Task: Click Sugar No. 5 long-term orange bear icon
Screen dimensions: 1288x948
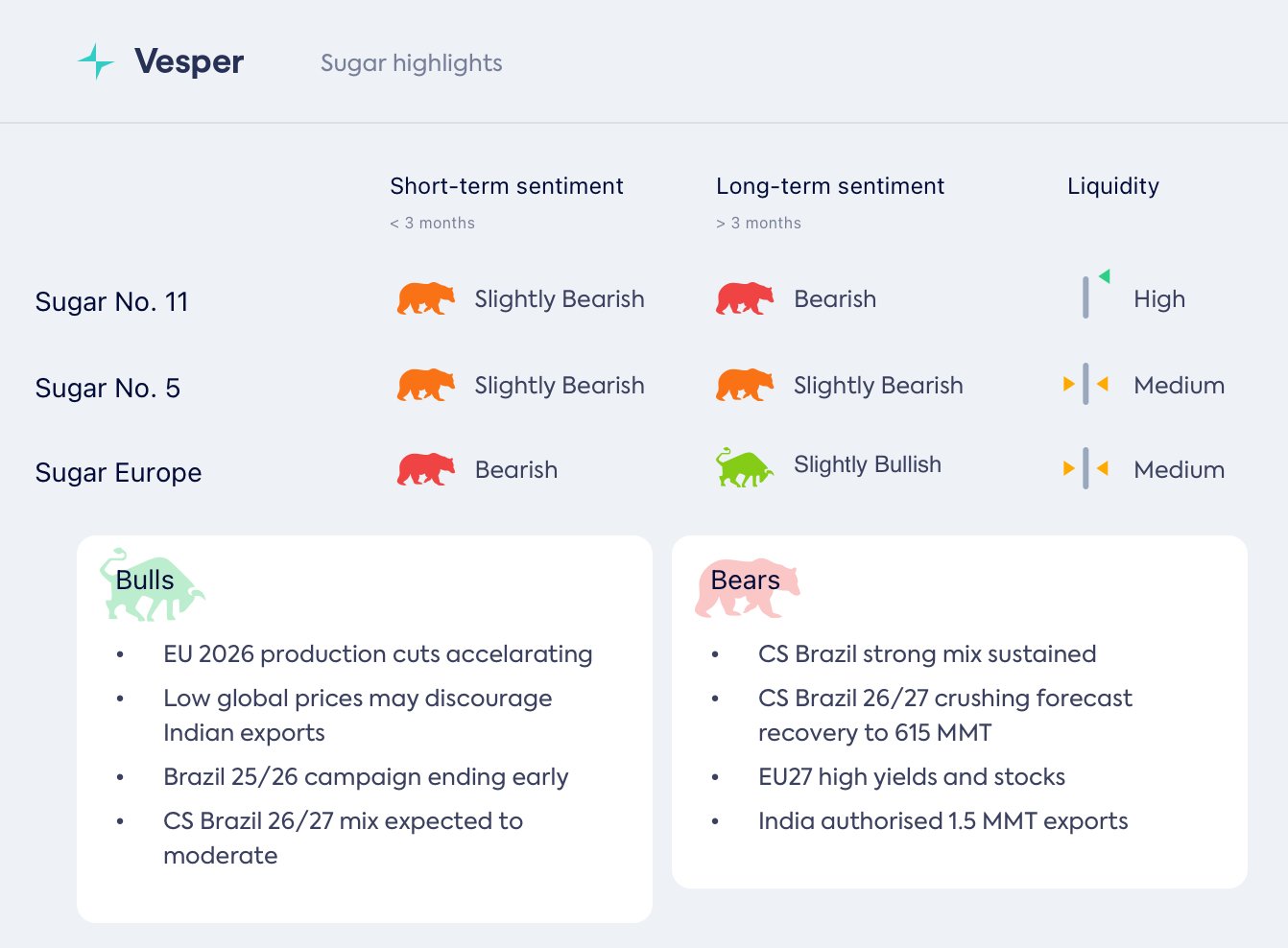Action: pos(744,386)
